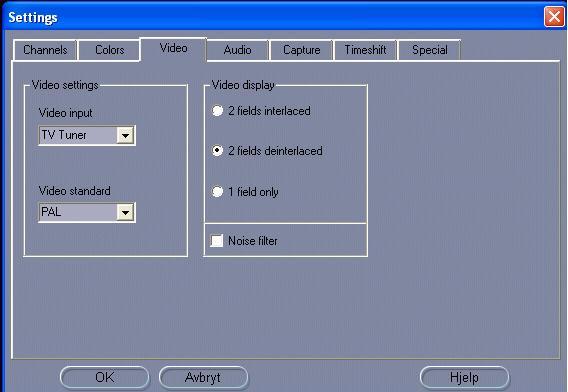Screen dimensions: 568x392
Task: Click the Video display group title
Action: click(243, 85)
